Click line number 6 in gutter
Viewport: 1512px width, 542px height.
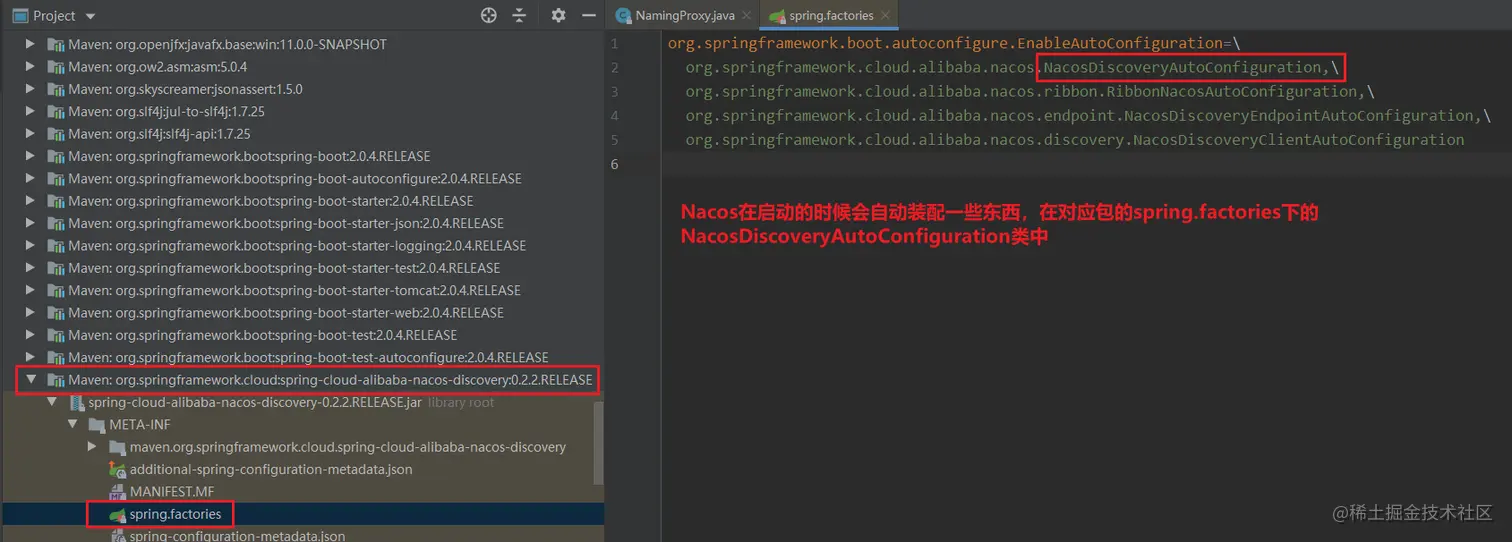[614, 163]
